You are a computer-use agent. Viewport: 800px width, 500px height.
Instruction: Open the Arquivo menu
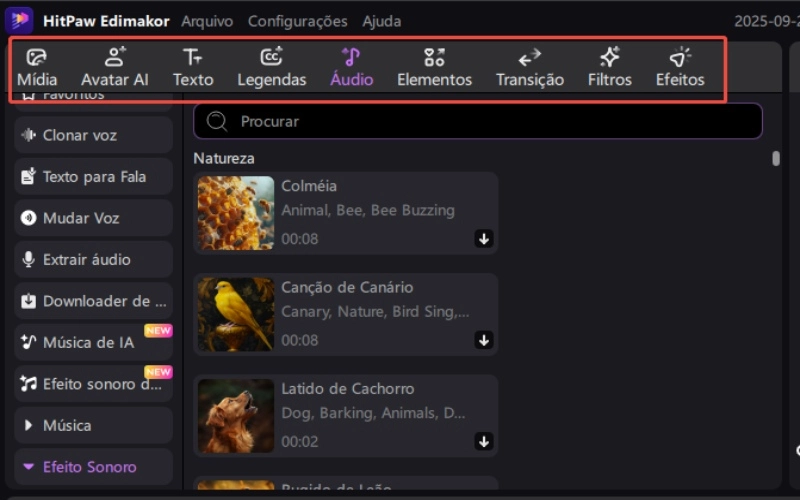point(207,21)
